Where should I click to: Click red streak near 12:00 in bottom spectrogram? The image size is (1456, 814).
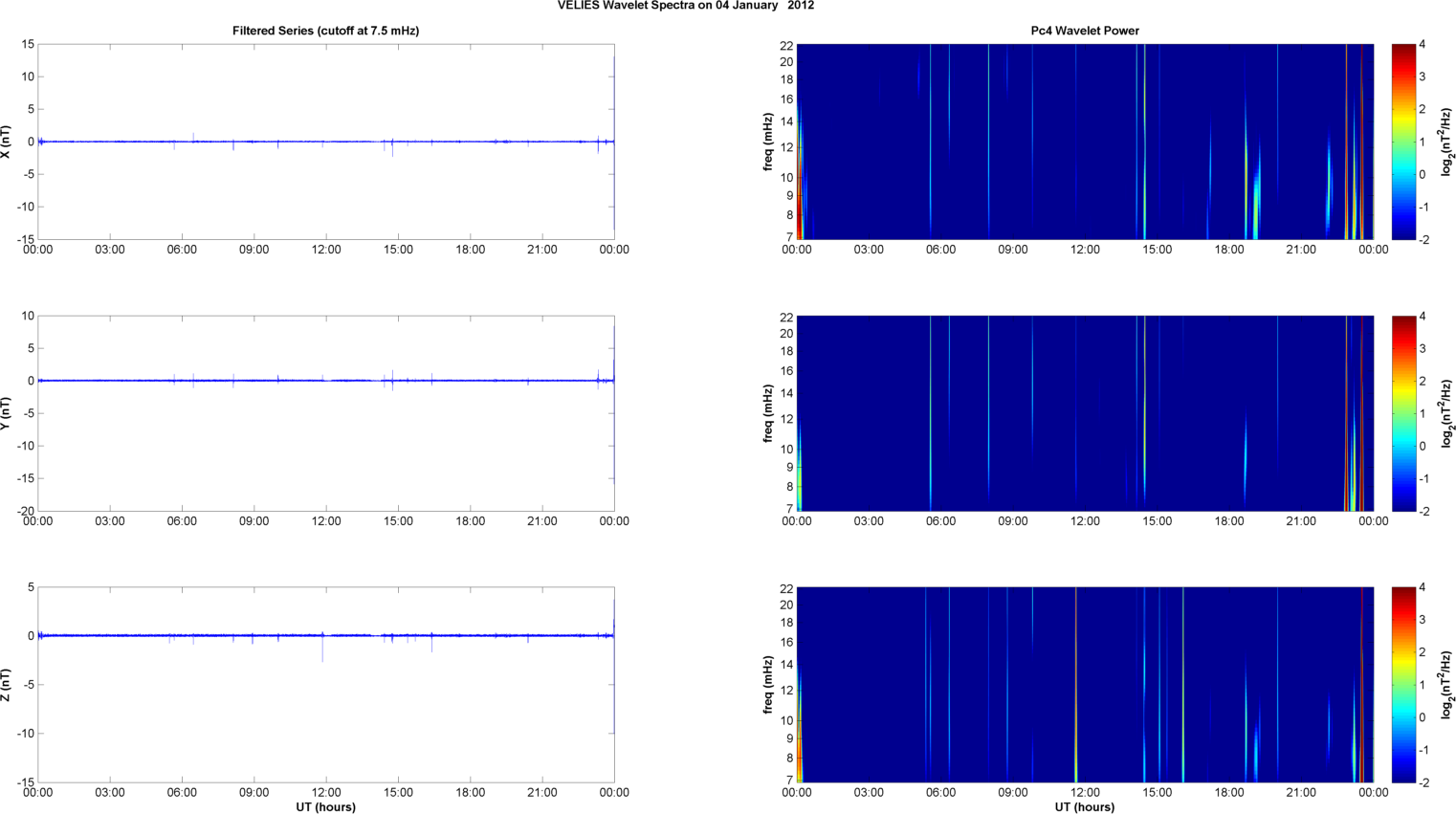click(x=1076, y=689)
